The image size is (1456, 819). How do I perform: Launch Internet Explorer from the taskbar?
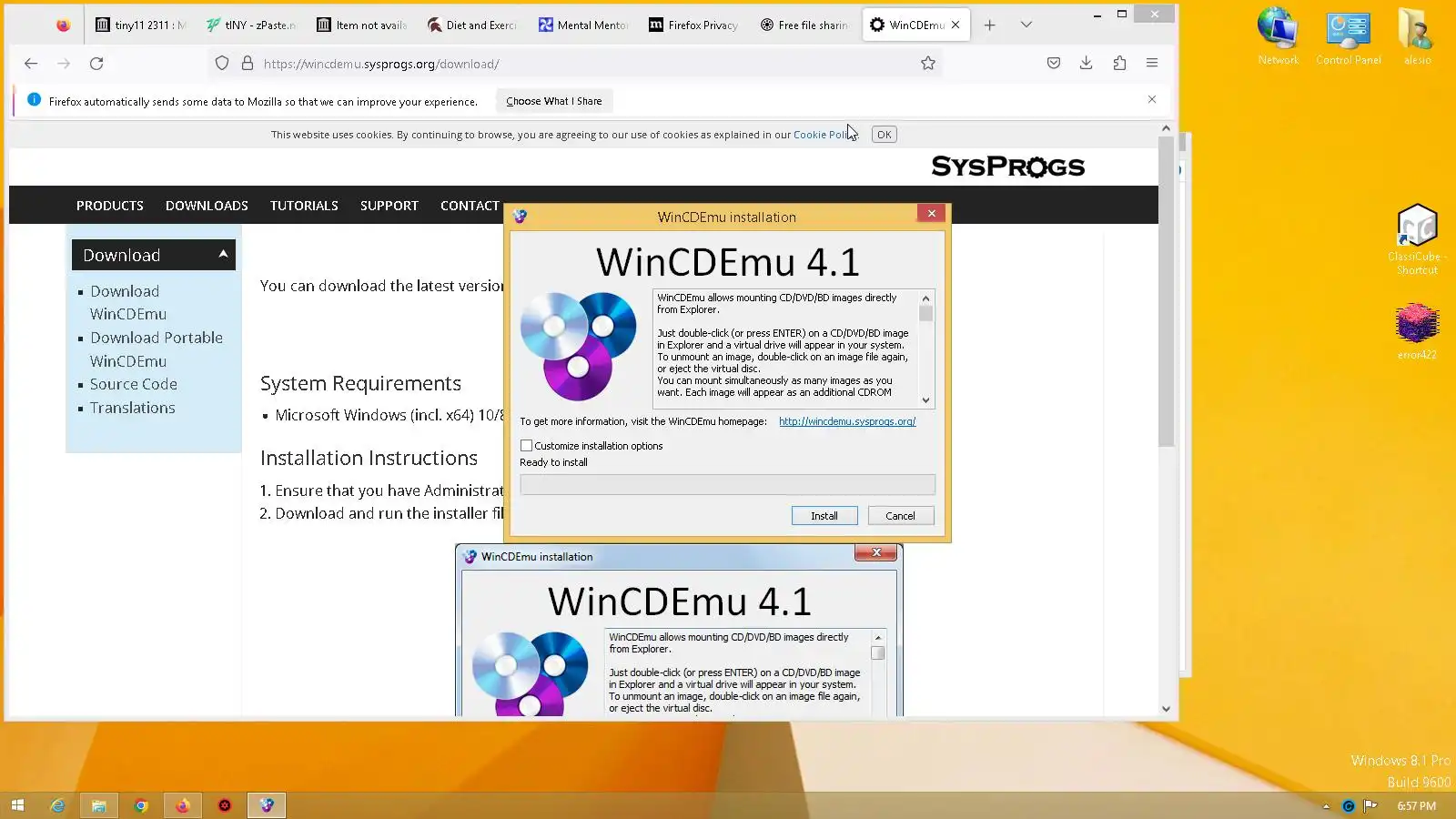[57, 805]
